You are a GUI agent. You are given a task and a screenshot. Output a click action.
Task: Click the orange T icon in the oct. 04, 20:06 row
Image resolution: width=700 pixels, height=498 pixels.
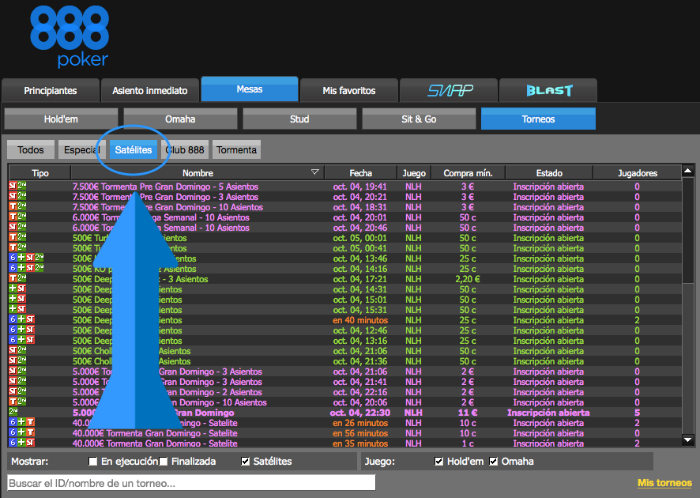coord(13,402)
